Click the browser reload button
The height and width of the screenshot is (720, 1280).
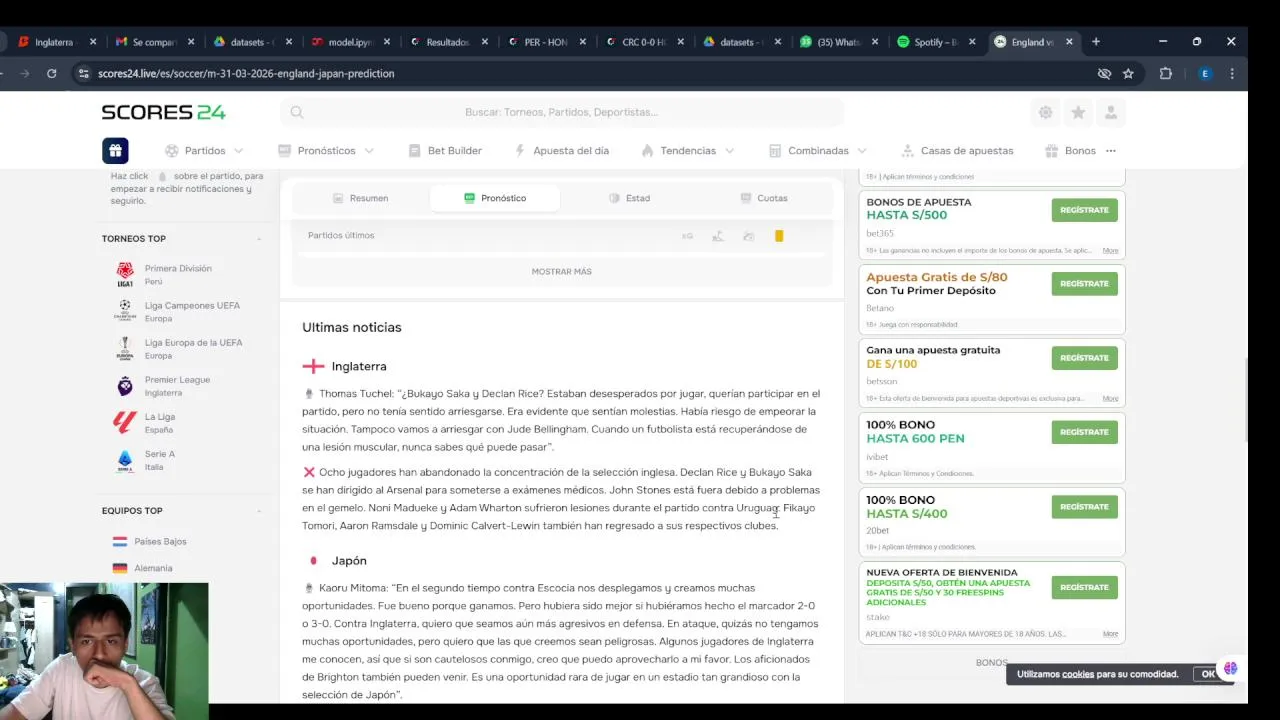coord(51,73)
